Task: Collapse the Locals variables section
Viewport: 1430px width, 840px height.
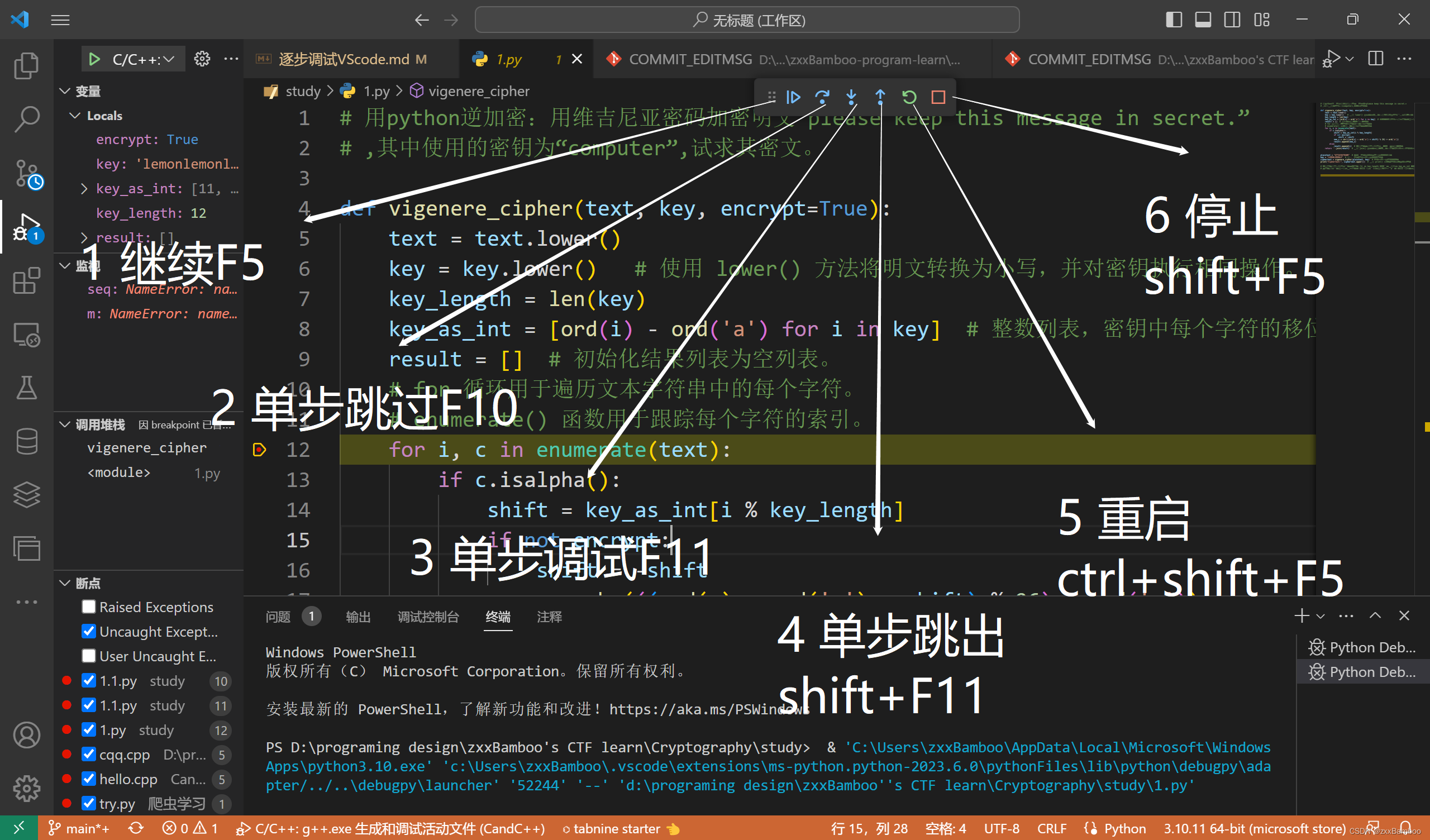Action: tap(75, 115)
